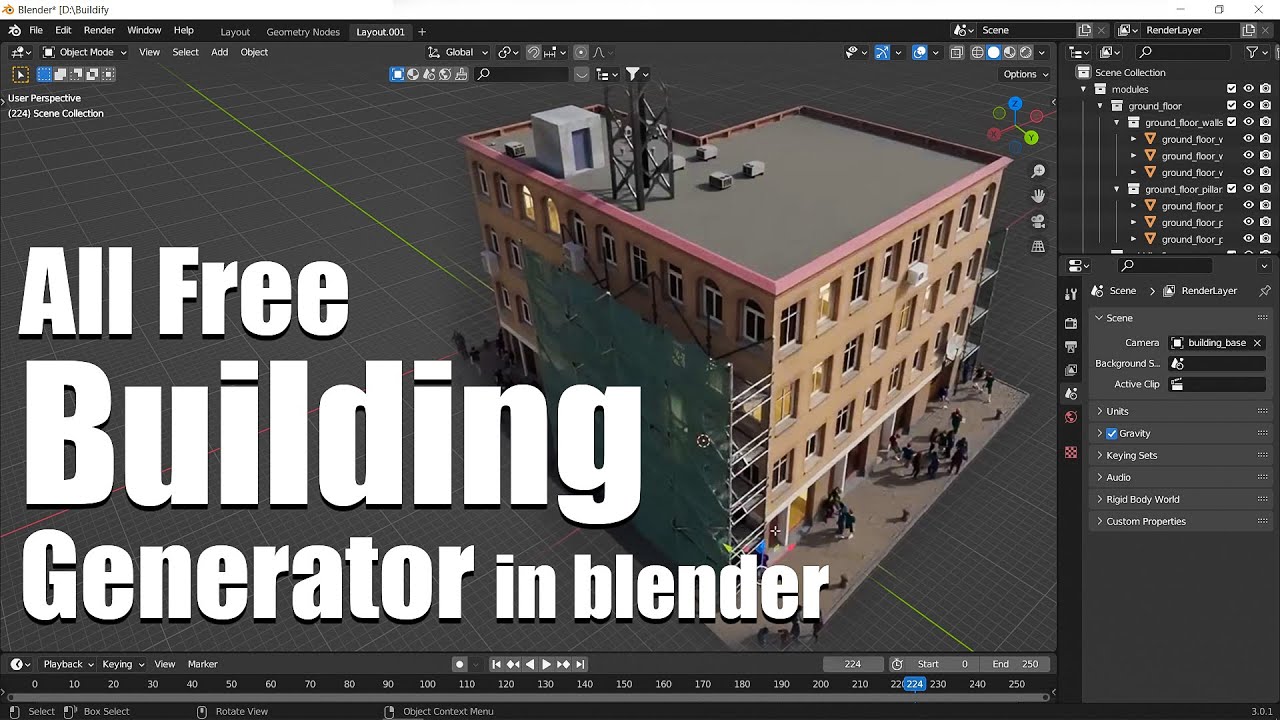This screenshot has height=720, width=1280.
Task: Open the Output properties tab
Action: click(1071, 347)
